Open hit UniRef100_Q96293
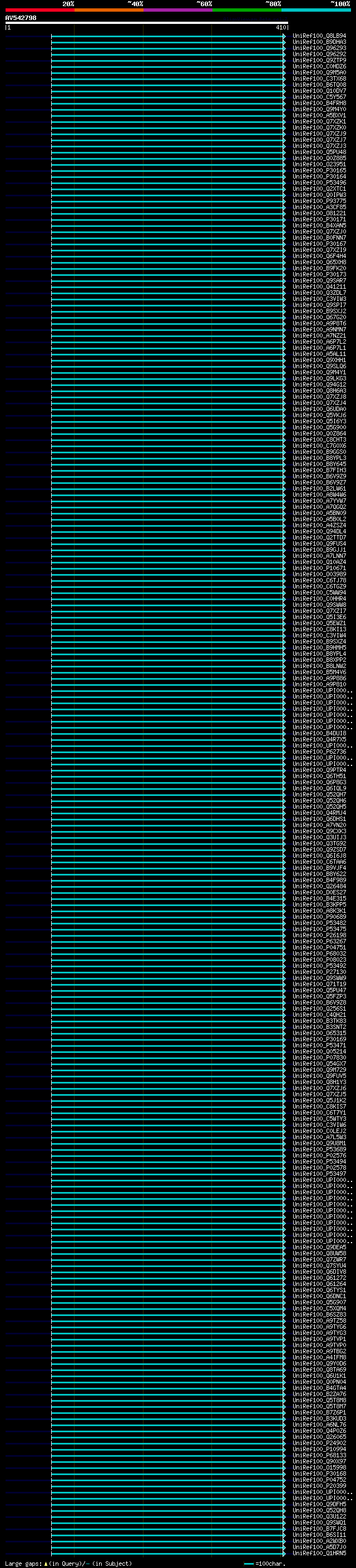Screen dimensions: 356x1568 coord(319,48)
